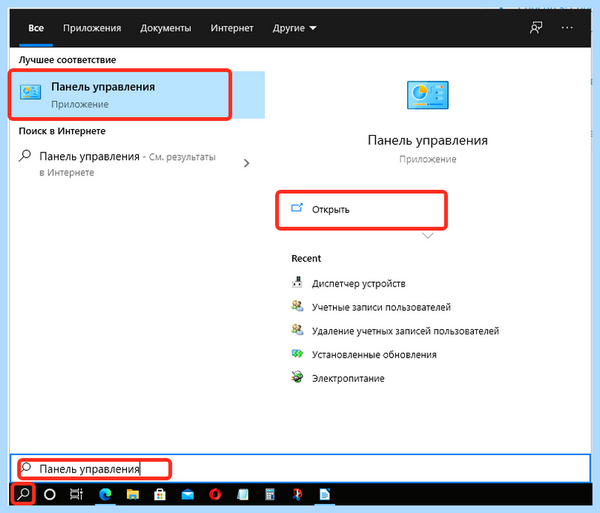
Task: Click magnifier icon beside web search result
Action: click(25, 156)
